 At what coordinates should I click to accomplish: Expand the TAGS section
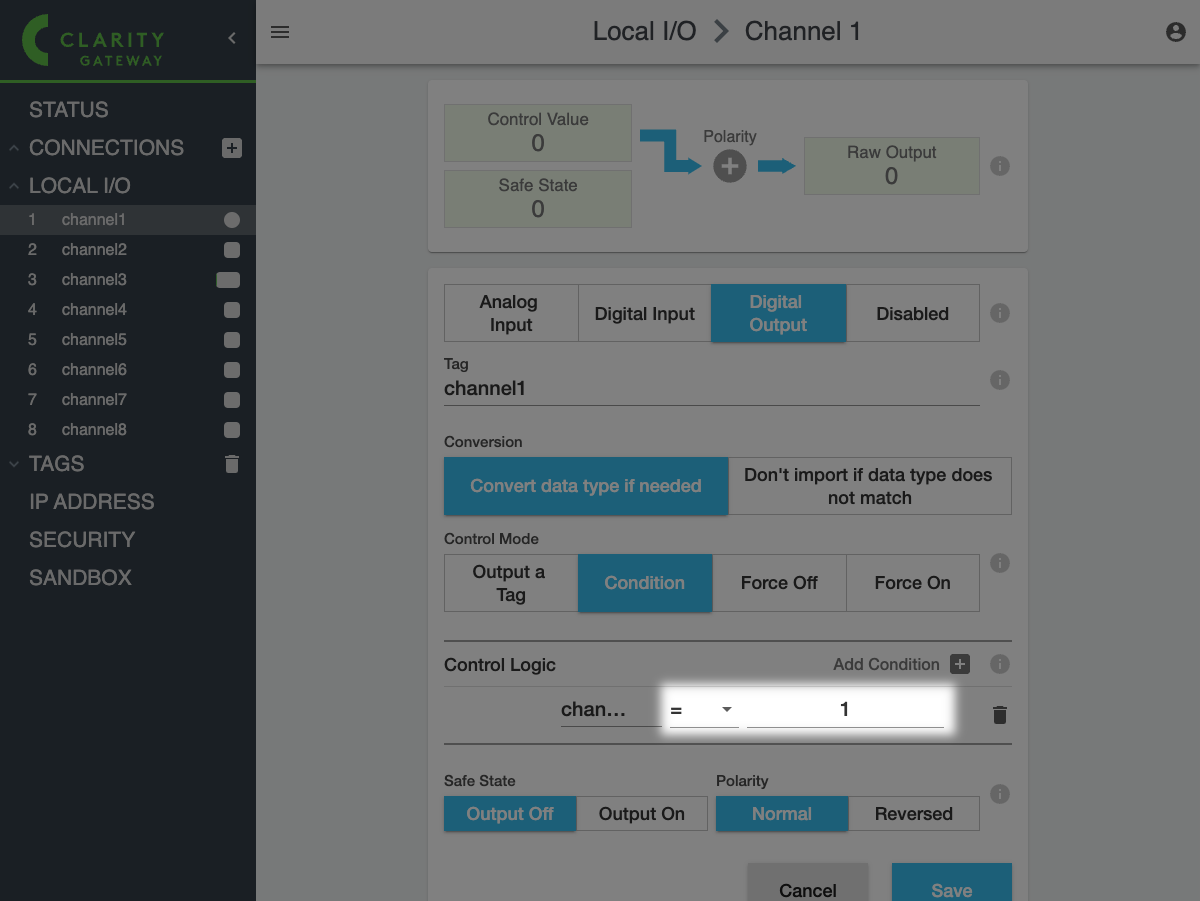tap(14, 464)
